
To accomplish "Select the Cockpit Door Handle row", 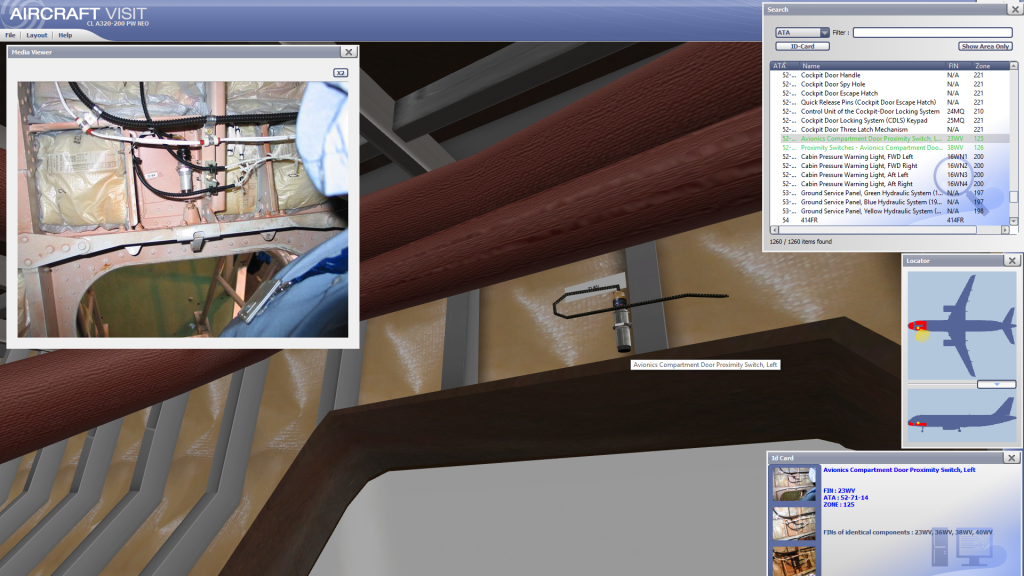I will [x=889, y=75].
